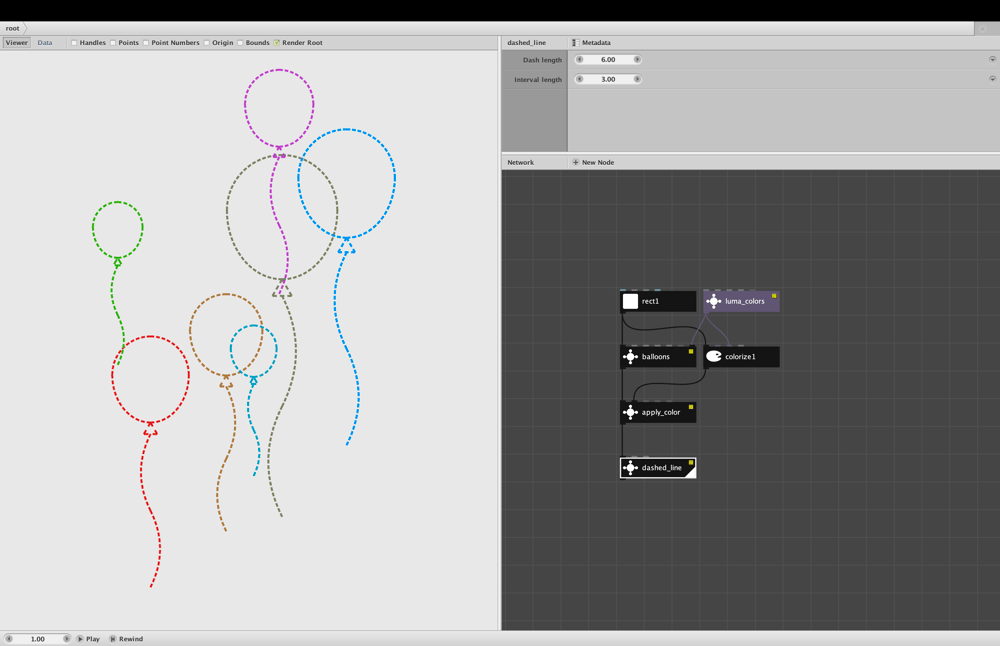Click the Network panel title

520,163
